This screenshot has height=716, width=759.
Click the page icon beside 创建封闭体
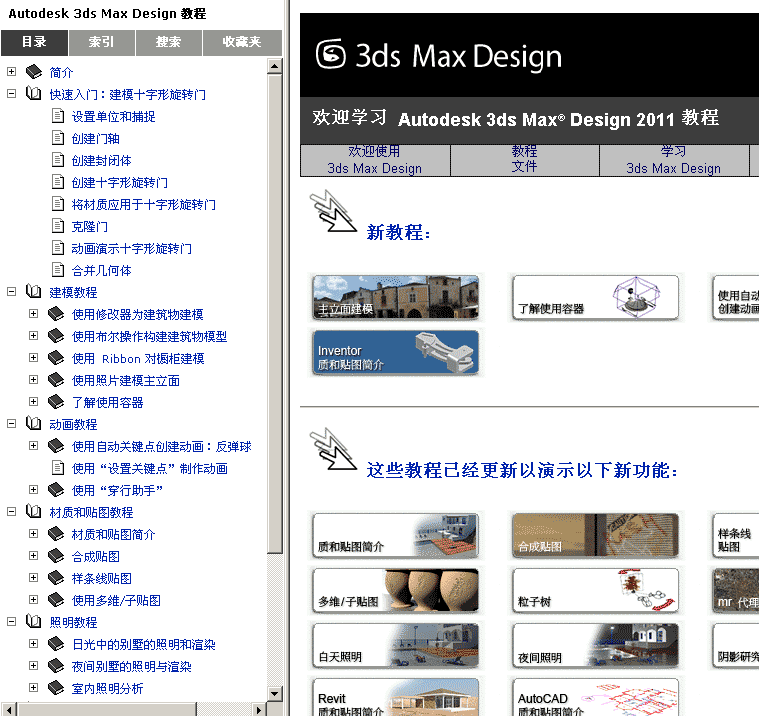point(58,160)
